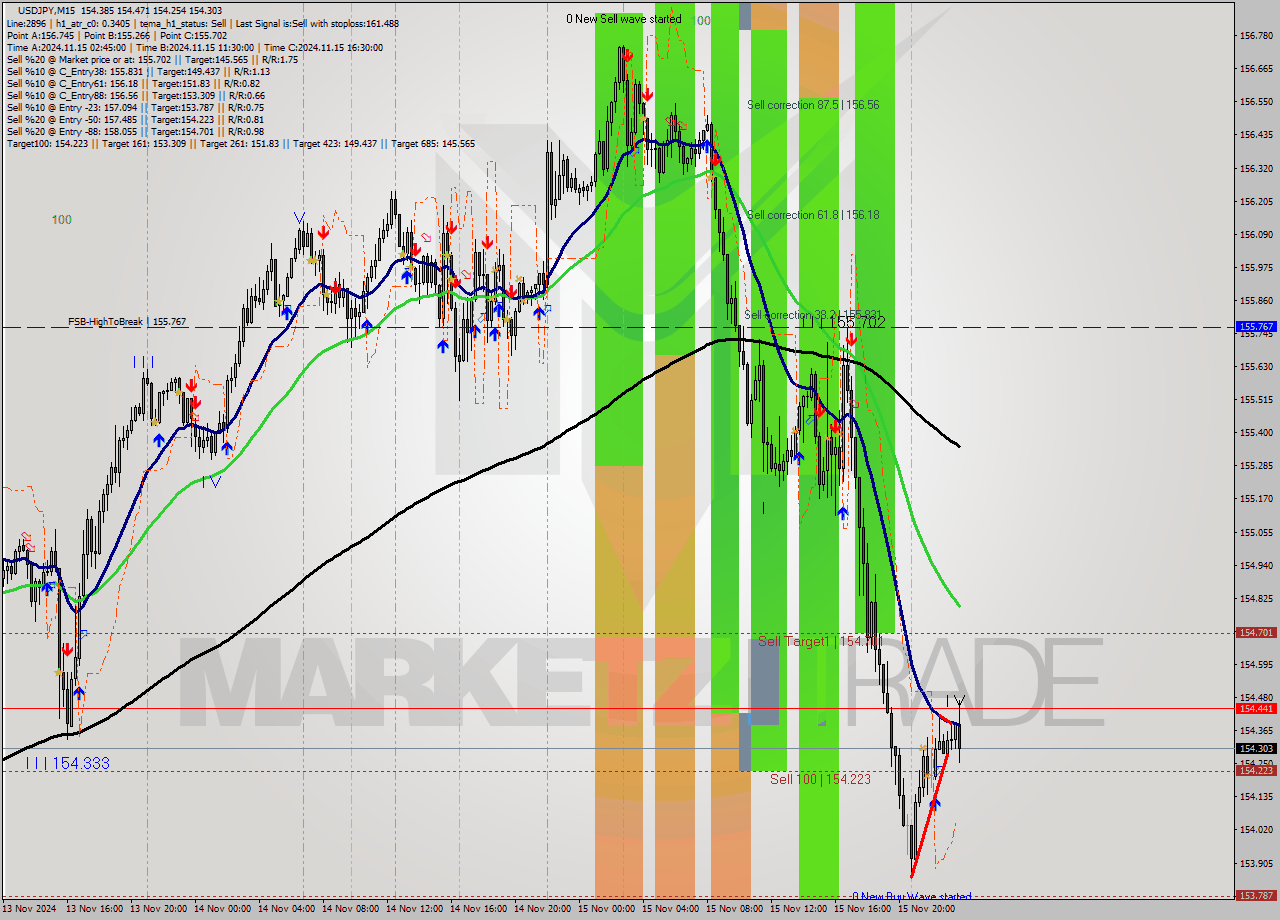
Task: Click the '0 New Buy Wave started' label
Action: (911, 897)
